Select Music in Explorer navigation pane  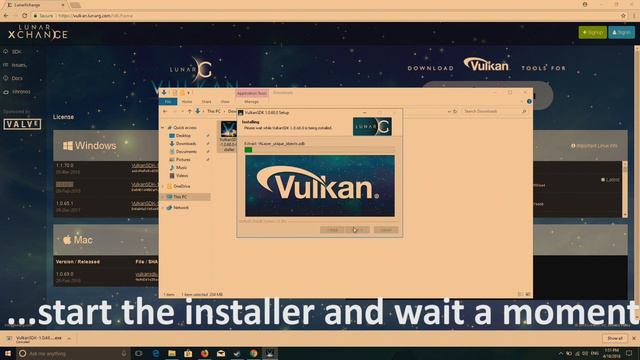coord(181,168)
